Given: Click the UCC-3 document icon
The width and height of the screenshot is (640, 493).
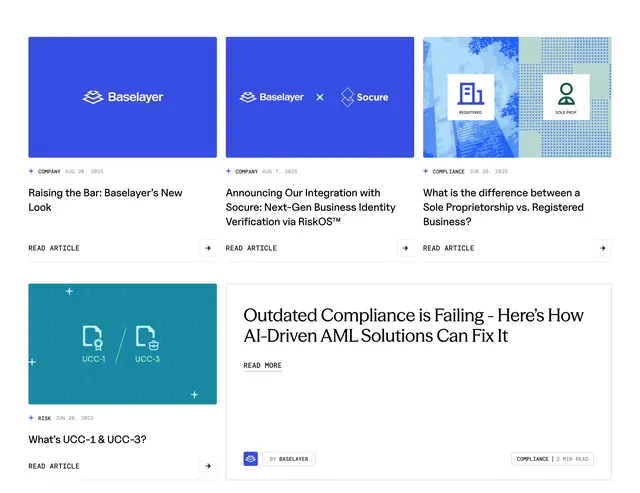Looking at the screenshot, I should [x=147, y=338].
